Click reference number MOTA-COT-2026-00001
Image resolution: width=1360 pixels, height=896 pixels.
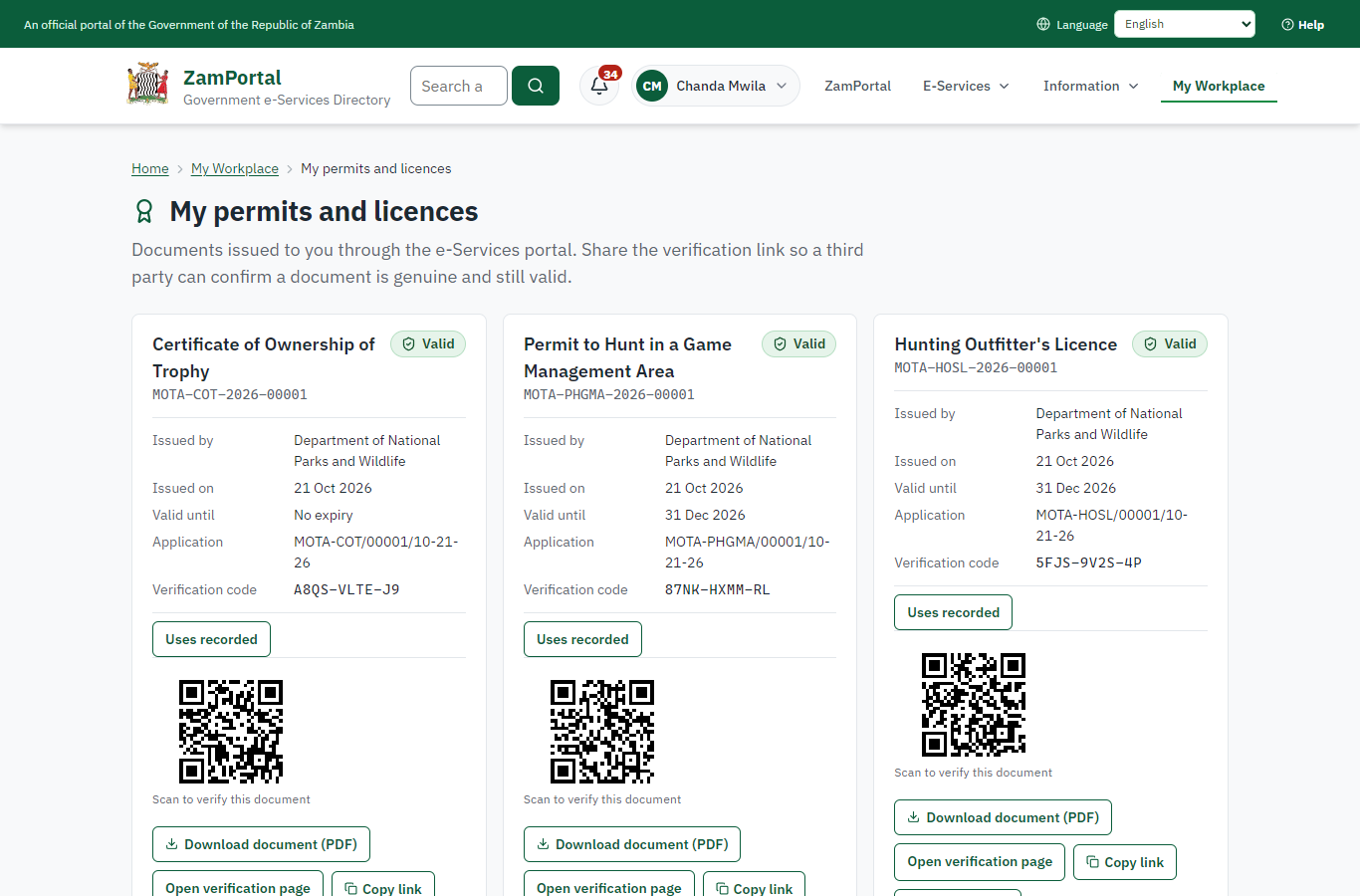click(230, 394)
